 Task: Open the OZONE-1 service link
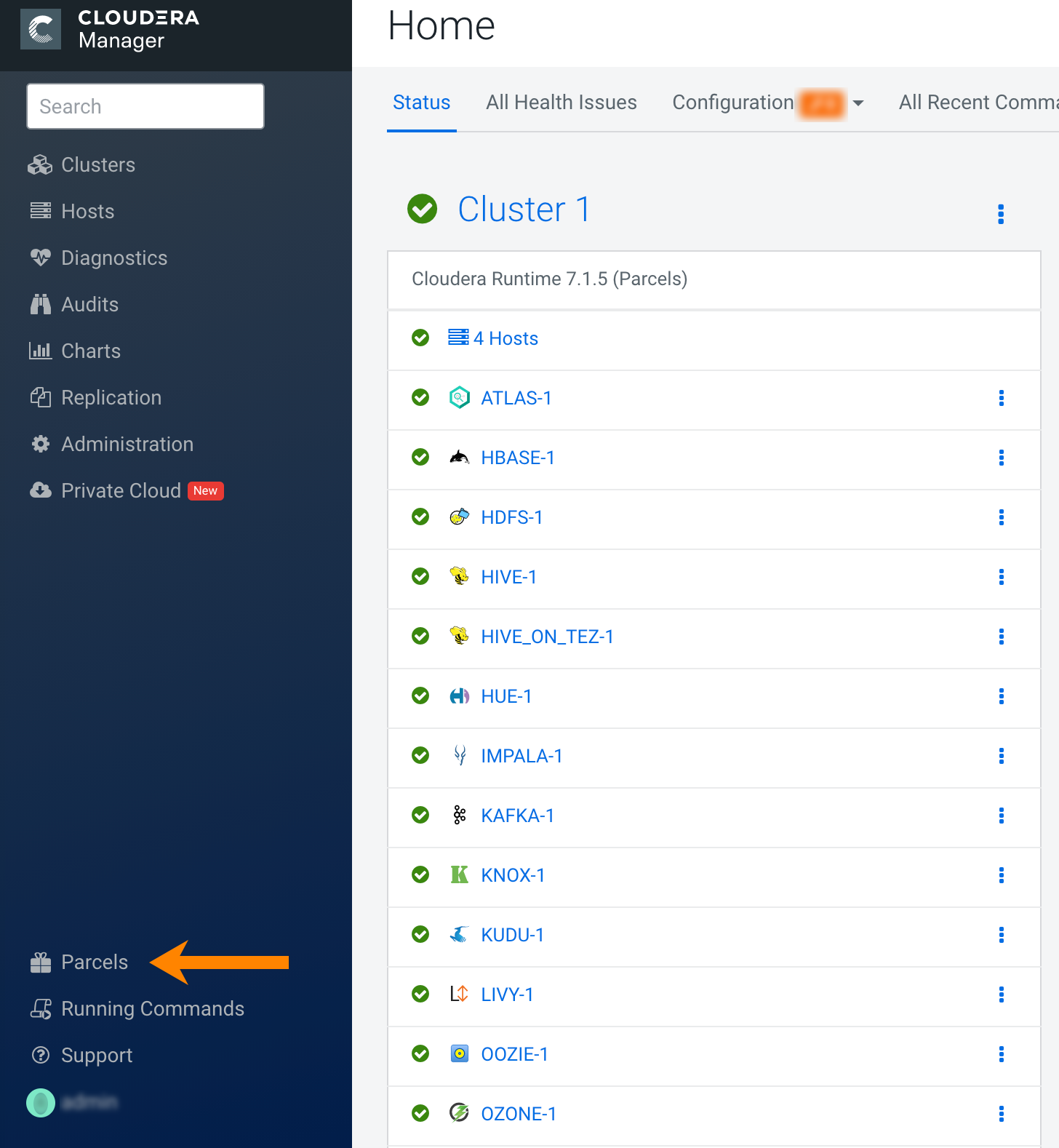pyautogui.click(x=519, y=1114)
